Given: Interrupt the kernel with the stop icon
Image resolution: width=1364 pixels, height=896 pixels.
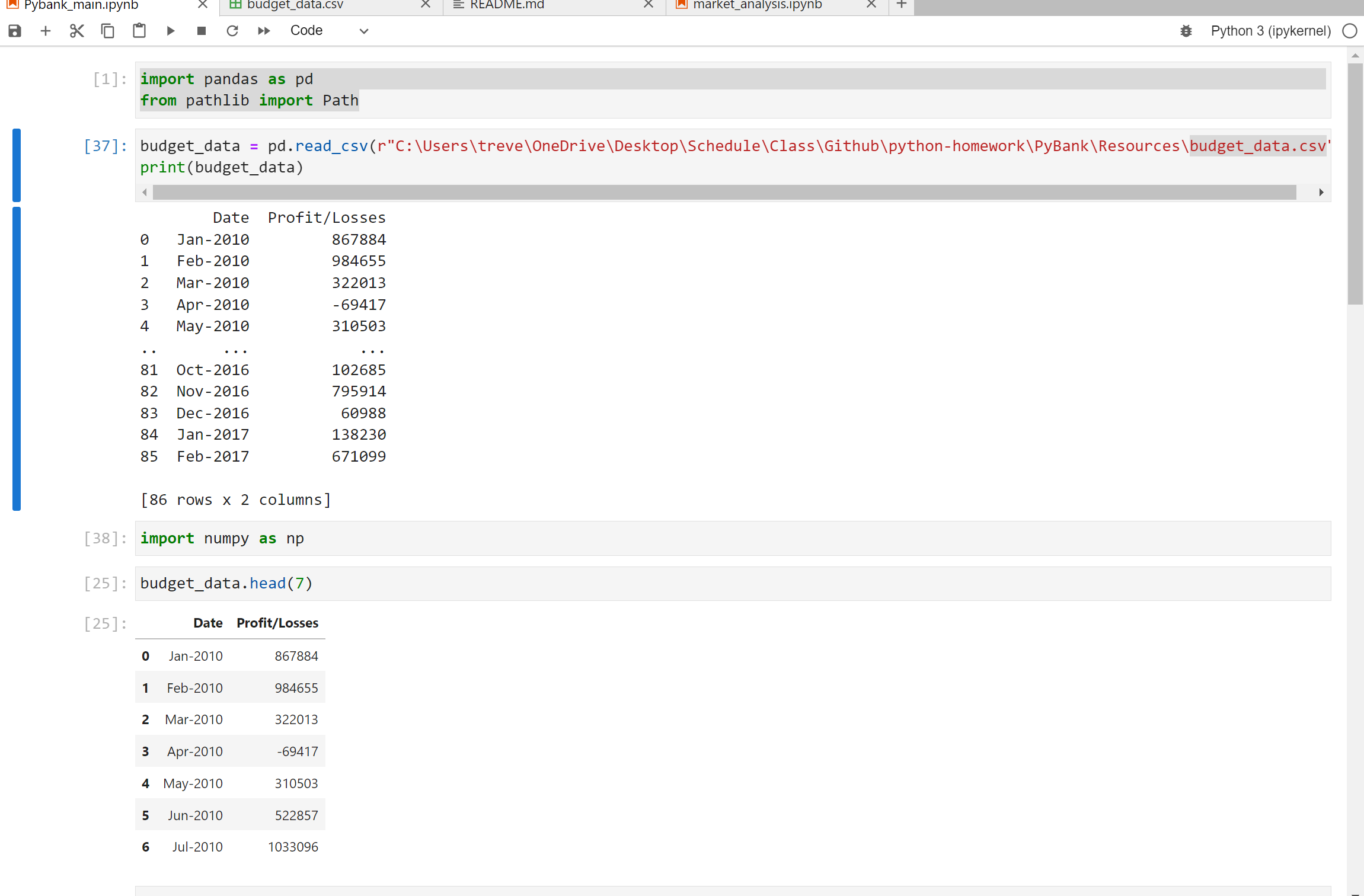Looking at the screenshot, I should coord(202,31).
